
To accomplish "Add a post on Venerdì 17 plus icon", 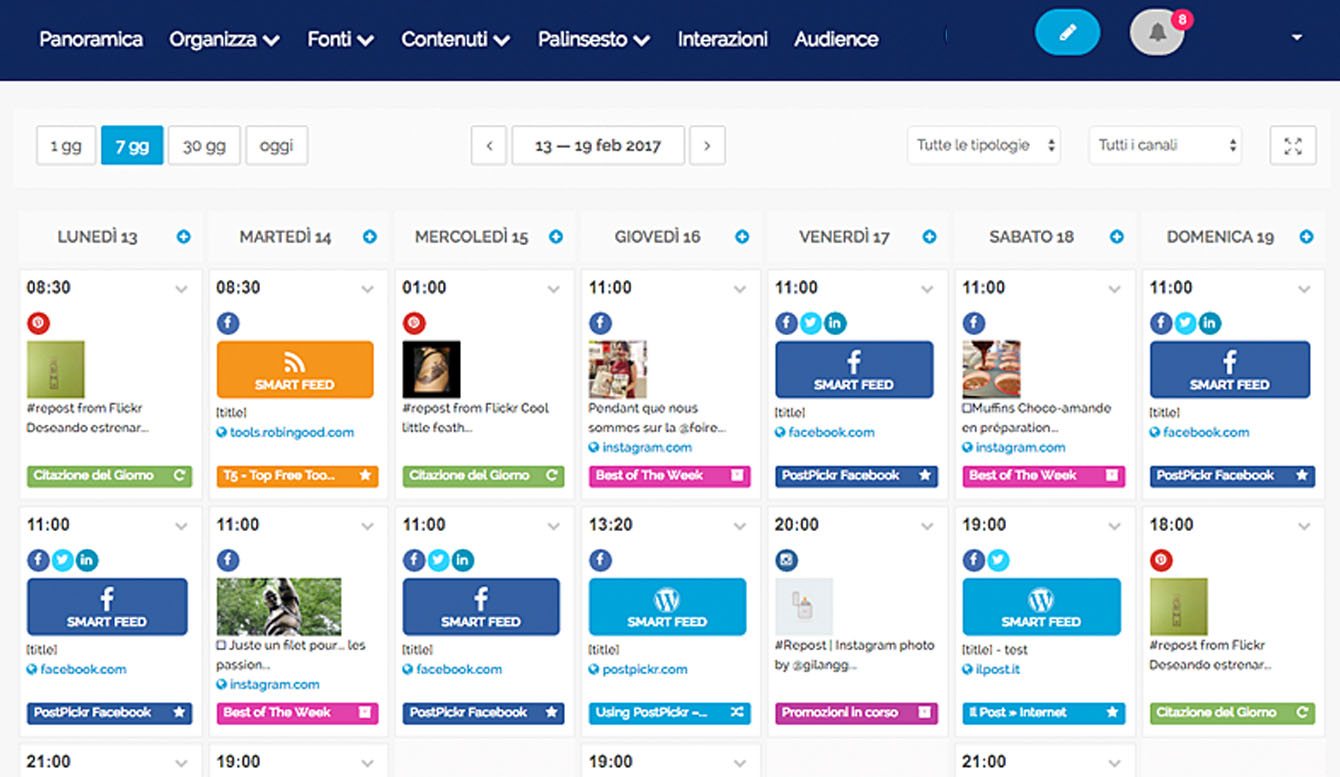I will click(929, 237).
